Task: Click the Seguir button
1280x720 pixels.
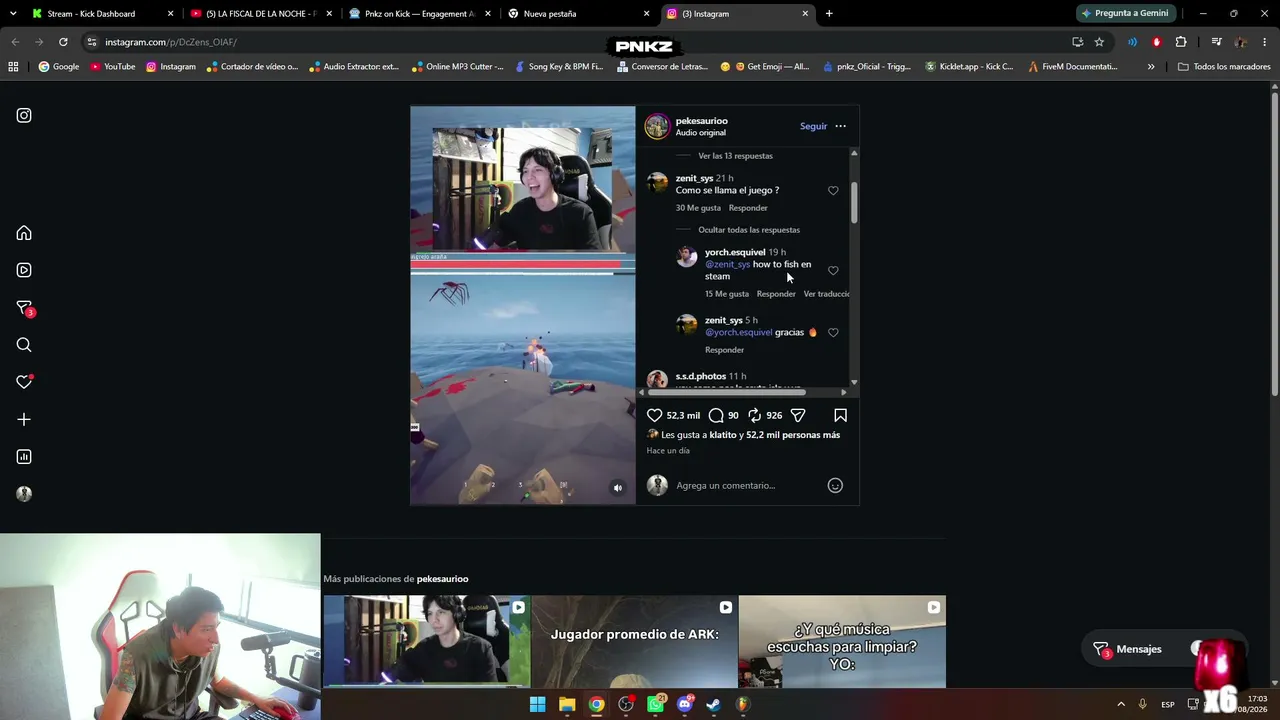Action: (x=813, y=126)
